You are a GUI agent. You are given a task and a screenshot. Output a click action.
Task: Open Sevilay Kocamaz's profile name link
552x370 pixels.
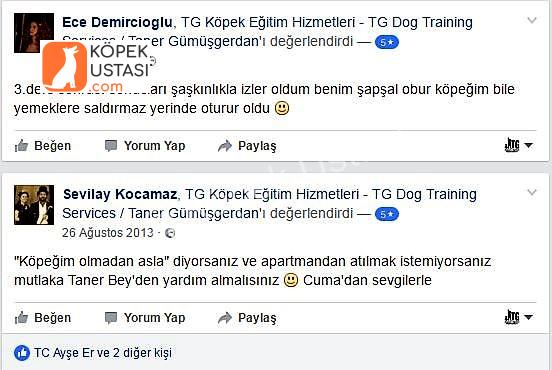pos(120,194)
